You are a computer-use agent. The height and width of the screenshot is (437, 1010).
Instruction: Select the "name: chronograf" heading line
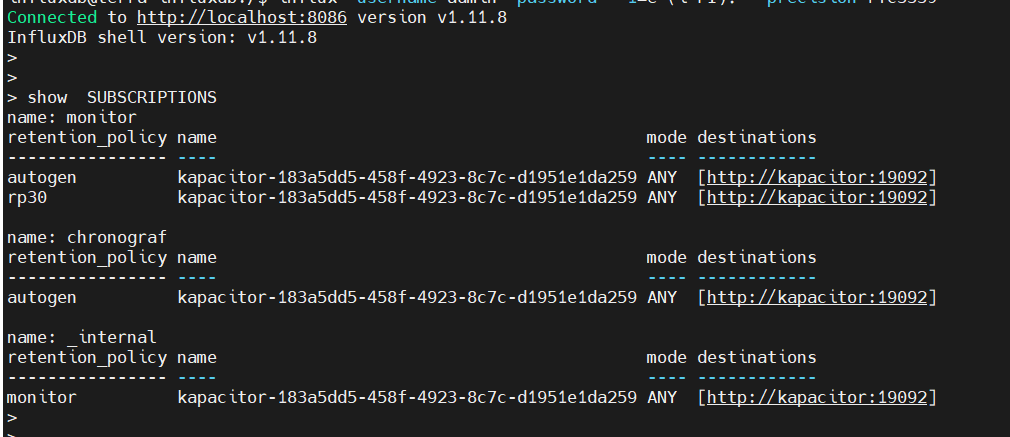click(x=86, y=238)
